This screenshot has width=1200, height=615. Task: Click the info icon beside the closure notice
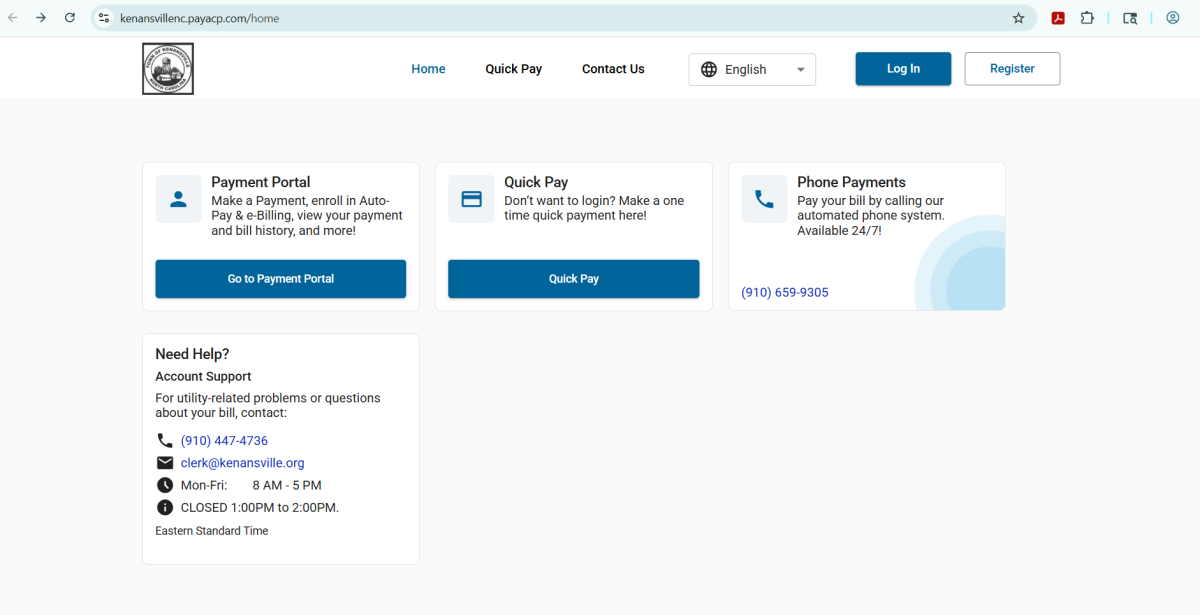[x=165, y=507]
